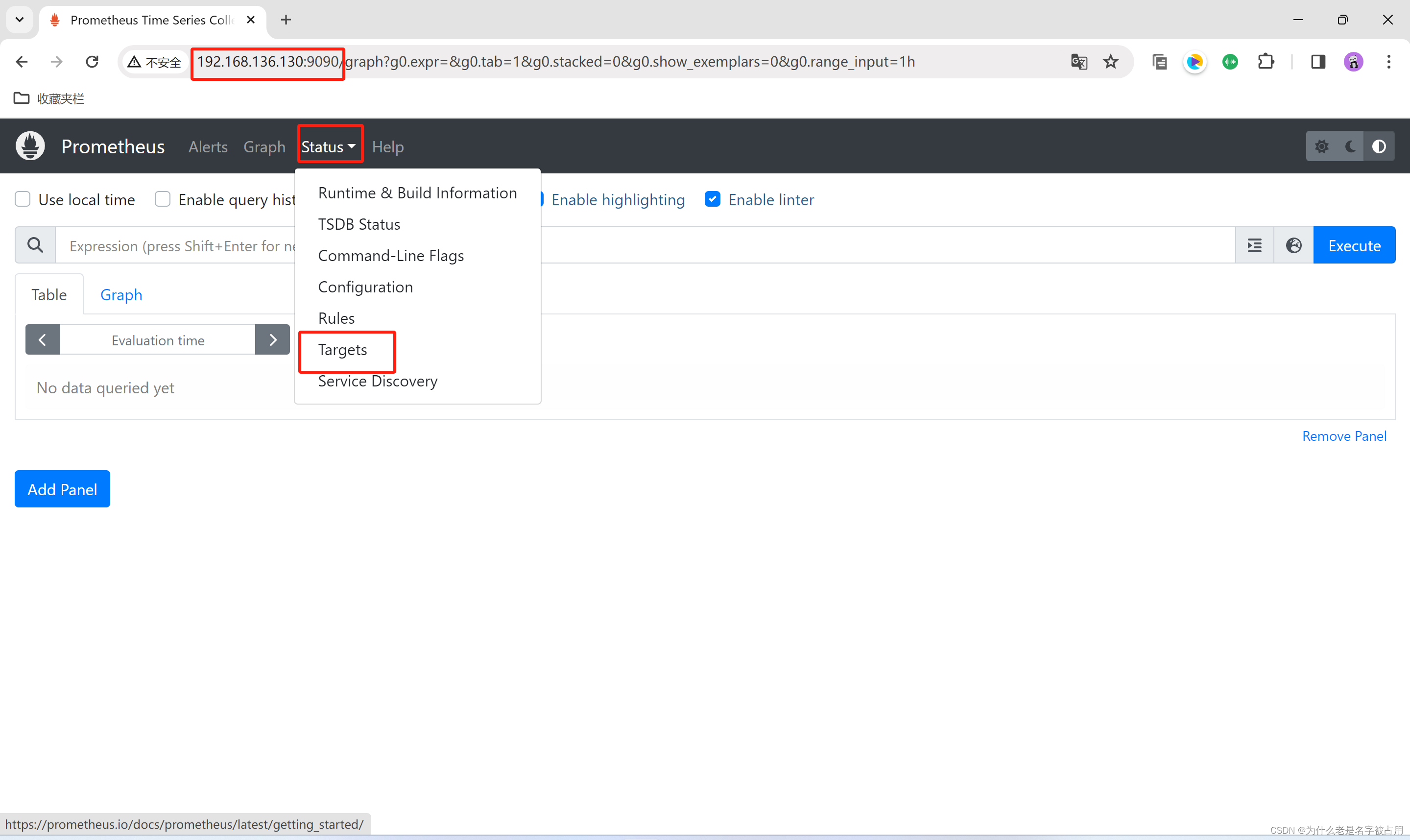
Task: Select Command-Line Flags menu entry
Action: 418,255
